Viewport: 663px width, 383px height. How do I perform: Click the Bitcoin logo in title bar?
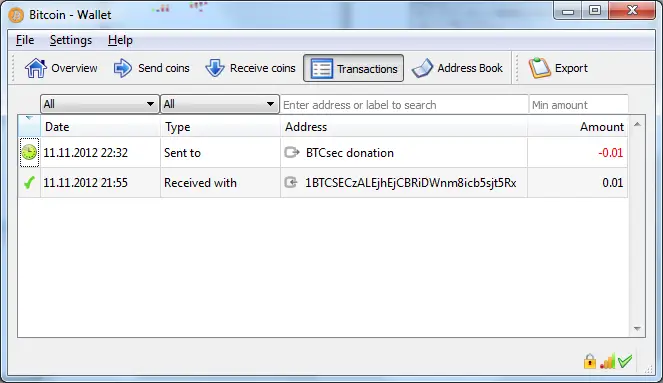16,15
